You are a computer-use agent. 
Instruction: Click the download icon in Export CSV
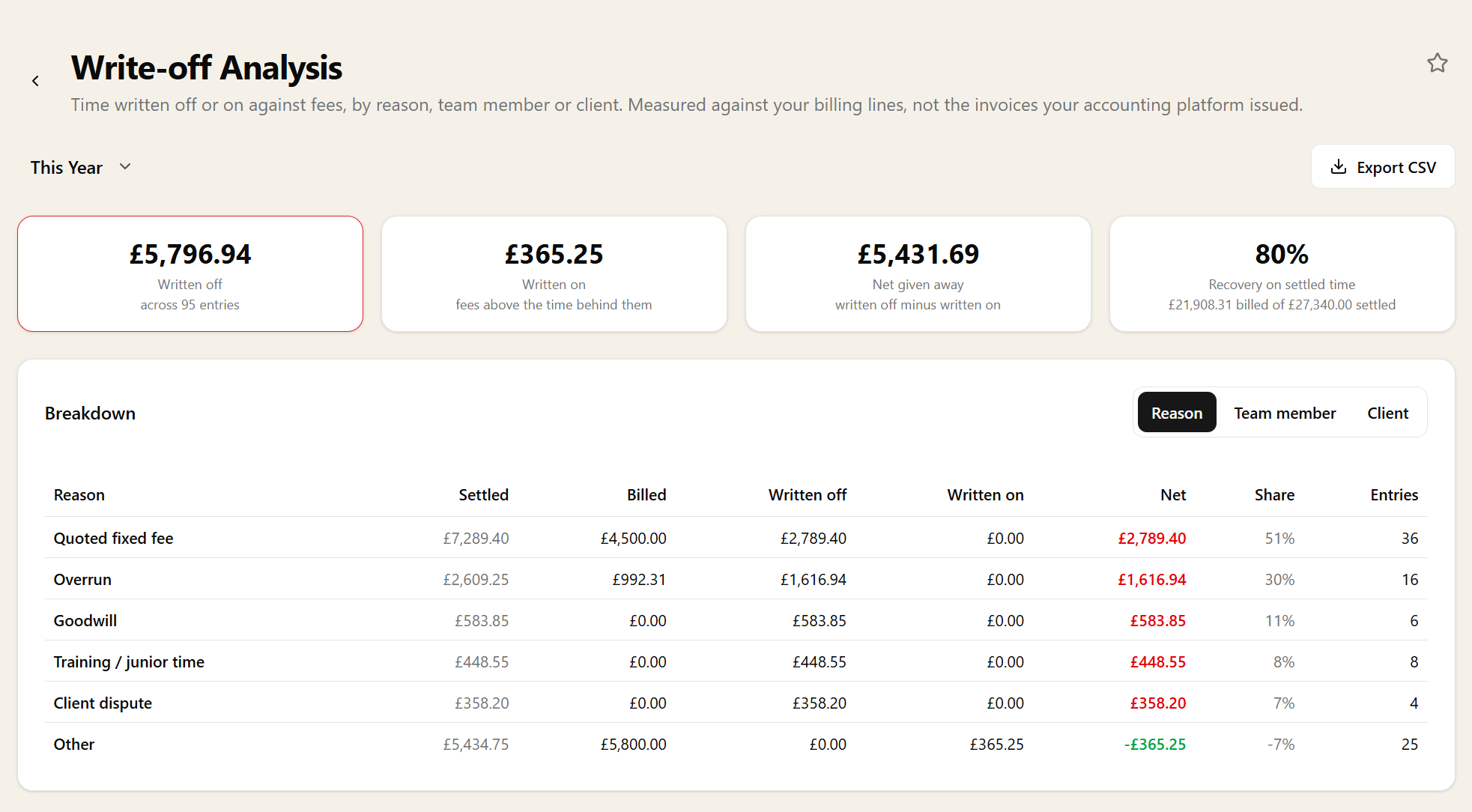click(x=1338, y=167)
